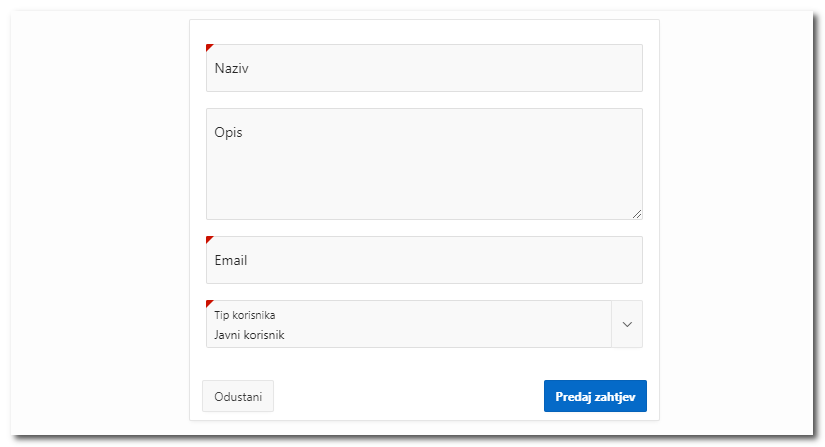This screenshot has width=825, height=447.
Task: Click the Opis placeholder text
Action: (228, 133)
